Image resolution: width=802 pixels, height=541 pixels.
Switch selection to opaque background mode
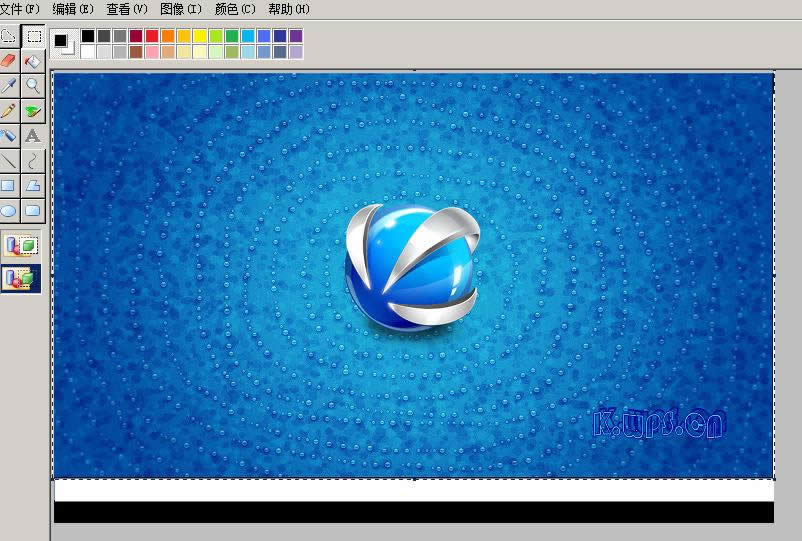click(21, 245)
